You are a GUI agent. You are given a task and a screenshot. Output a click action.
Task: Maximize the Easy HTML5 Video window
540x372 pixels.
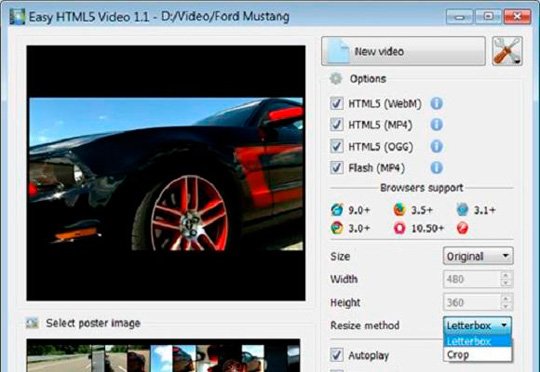(x=488, y=16)
